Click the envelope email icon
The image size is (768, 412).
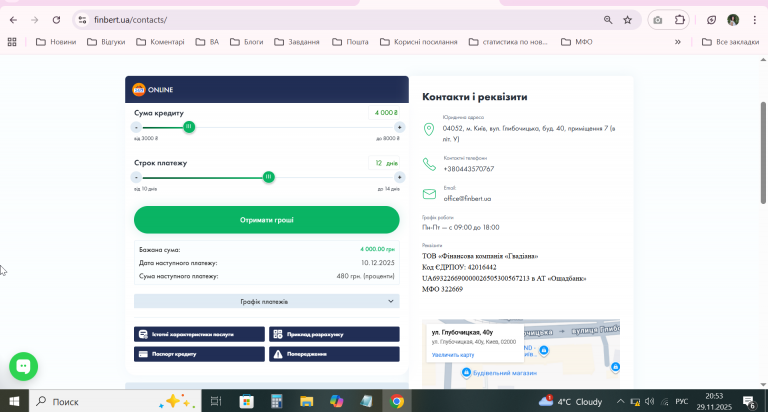[x=429, y=194]
